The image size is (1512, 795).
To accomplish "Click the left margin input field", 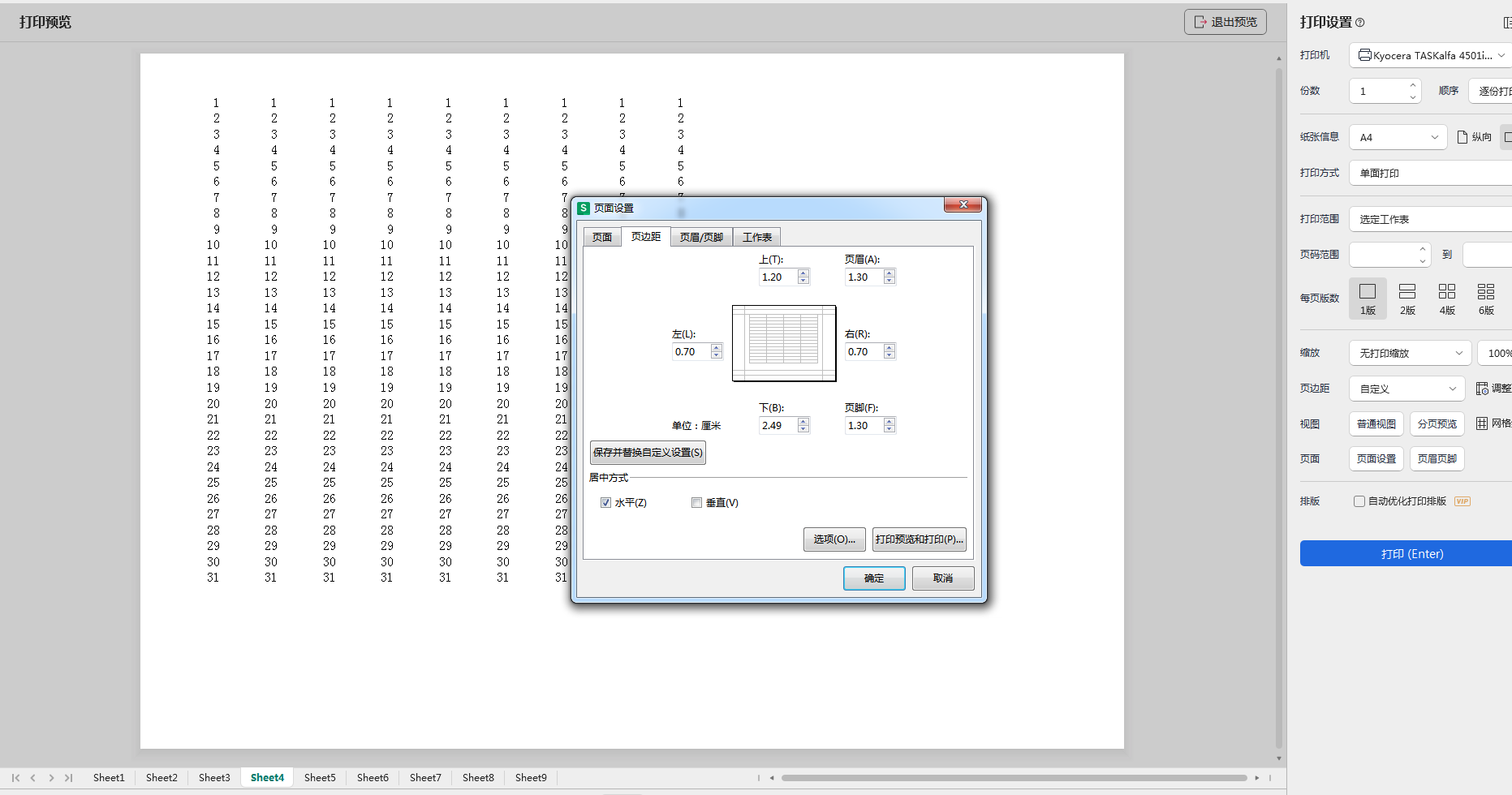I will [x=691, y=351].
